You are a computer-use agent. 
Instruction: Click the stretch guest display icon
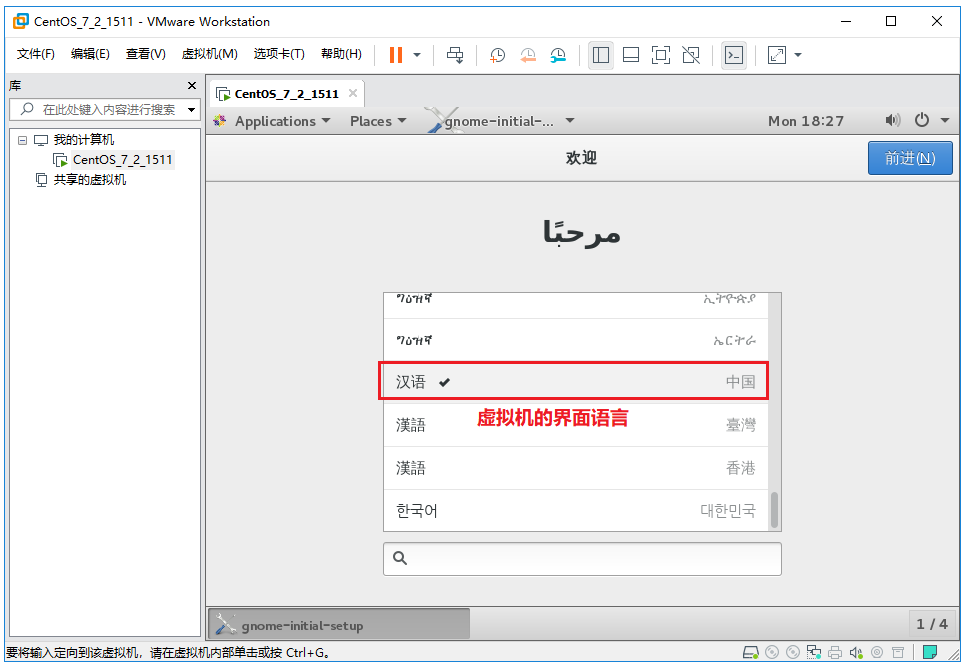pos(776,55)
